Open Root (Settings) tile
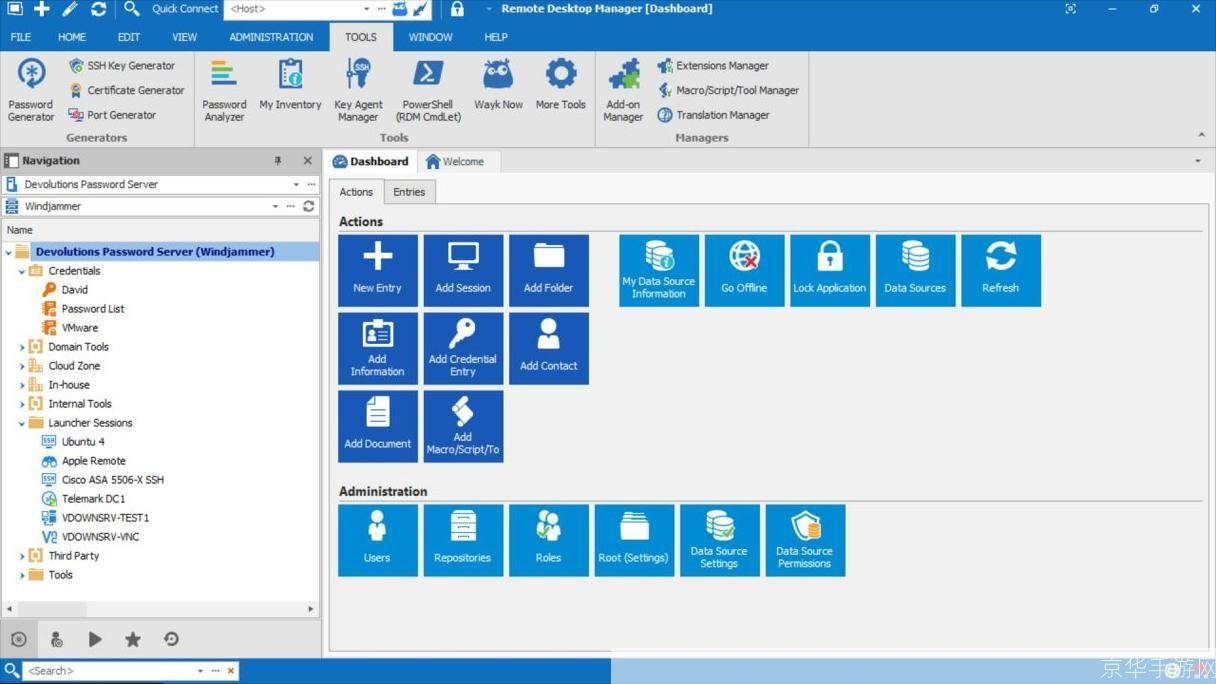The height and width of the screenshot is (684, 1216). [x=634, y=540]
